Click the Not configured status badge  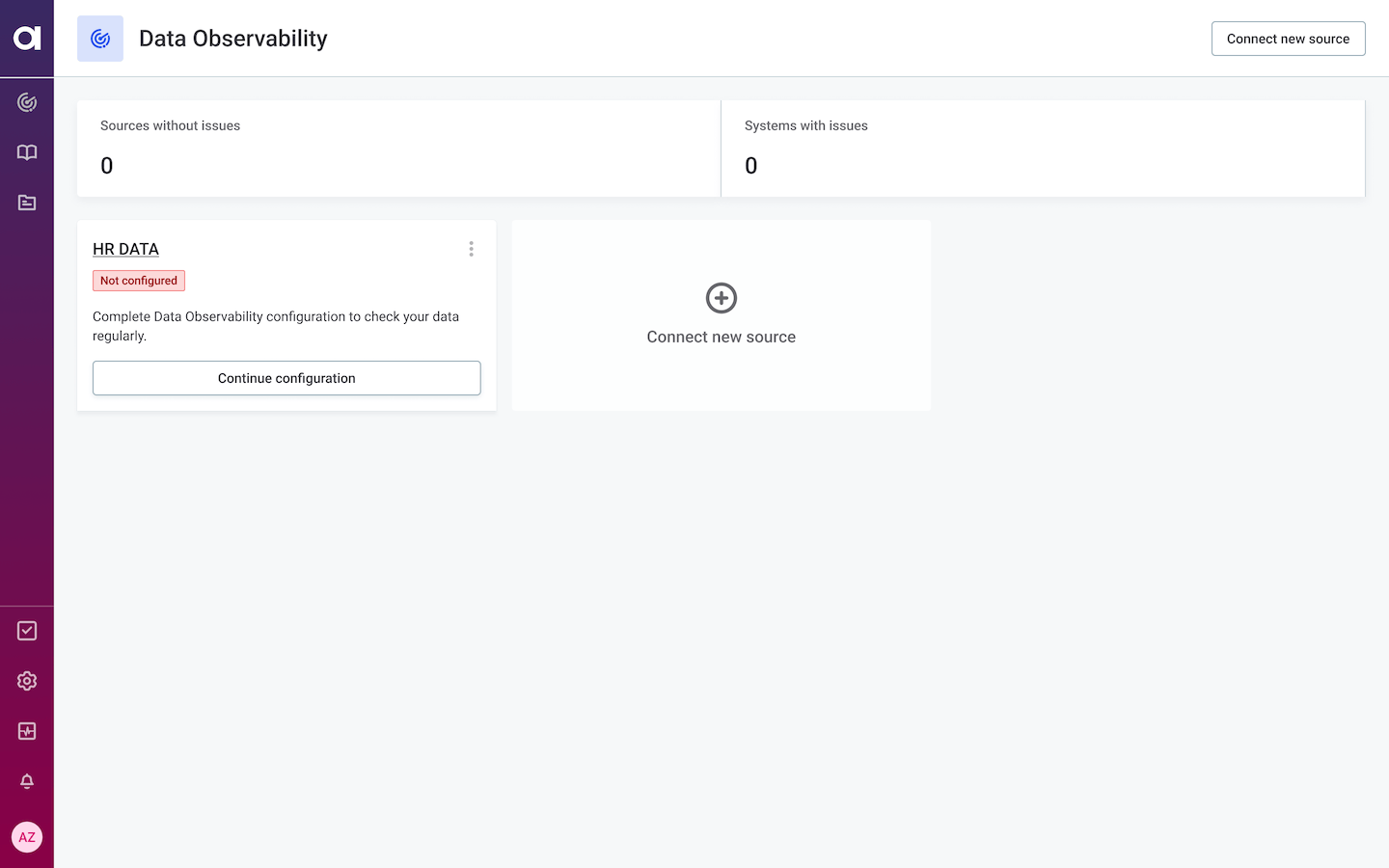click(139, 281)
